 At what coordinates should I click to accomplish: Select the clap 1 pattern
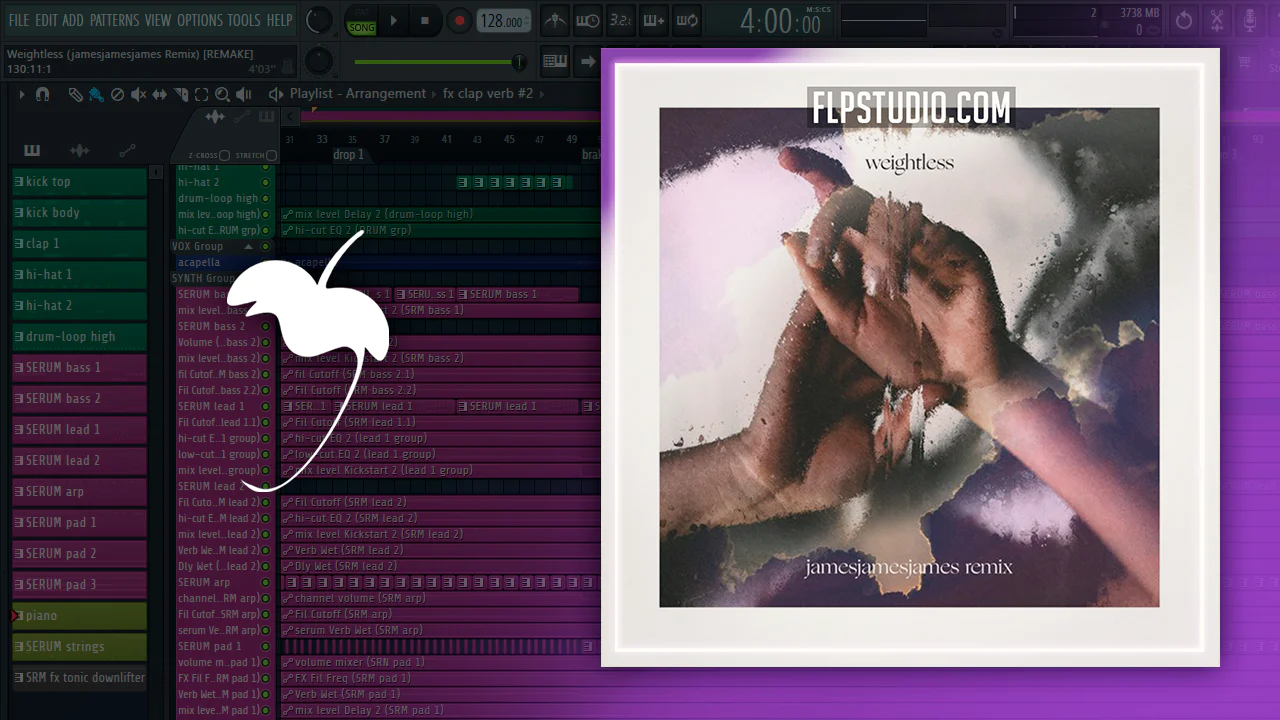tap(79, 244)
